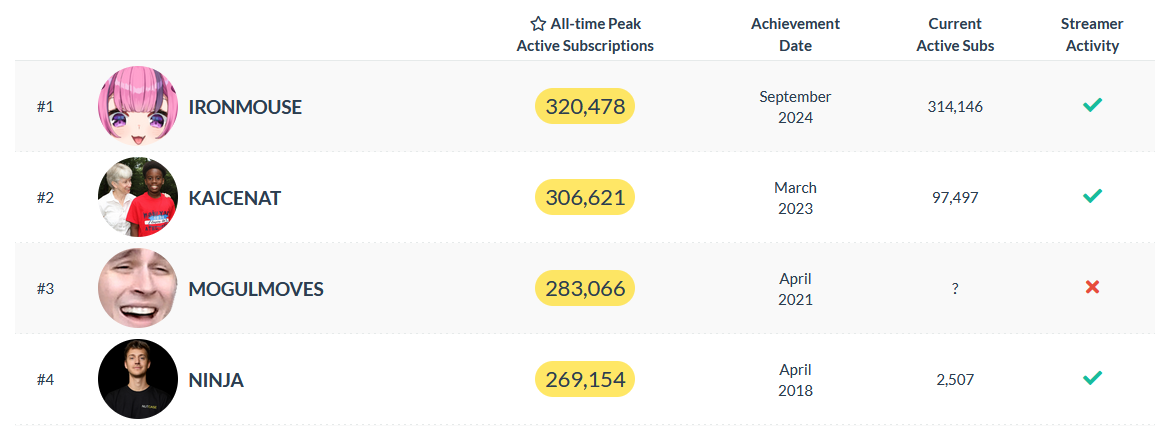Click the question mark for Mogulmoves' current subs
Viewport: 1176px width, 426px height.
tap(955, 289)
